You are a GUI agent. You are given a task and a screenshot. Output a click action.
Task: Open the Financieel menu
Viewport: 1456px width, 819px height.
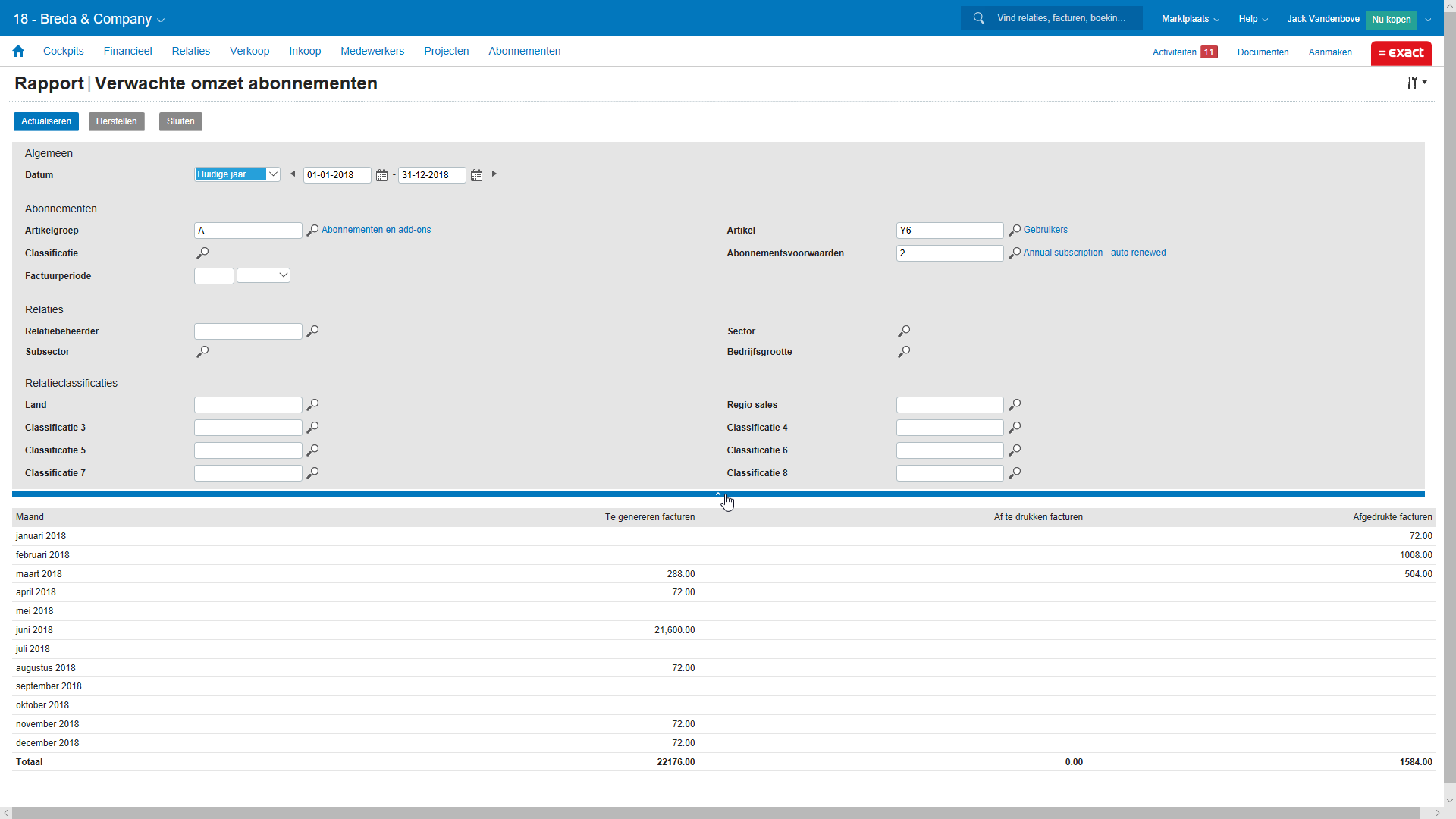point(128,51)
